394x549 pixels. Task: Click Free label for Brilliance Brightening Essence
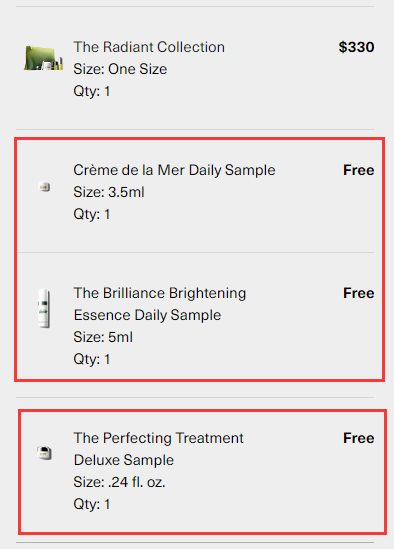[x=359, y=293]
